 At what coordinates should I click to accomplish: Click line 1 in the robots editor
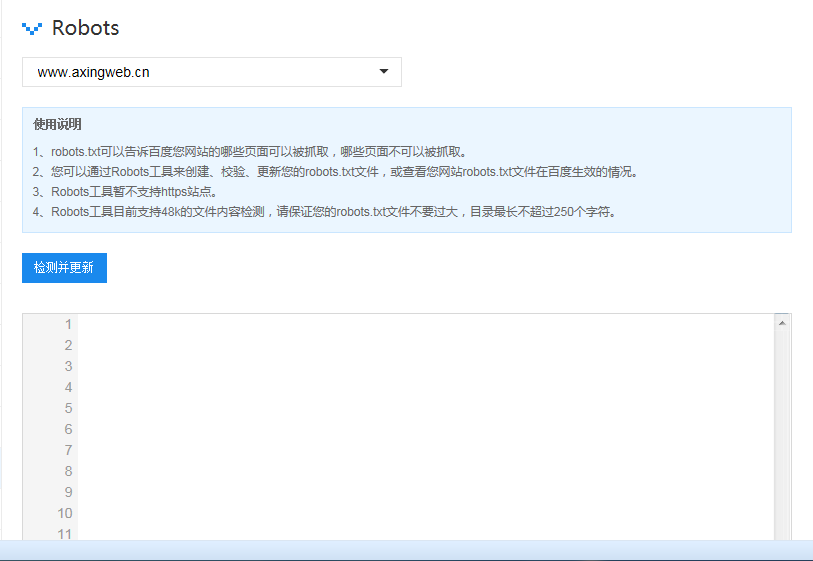point(425,325)
